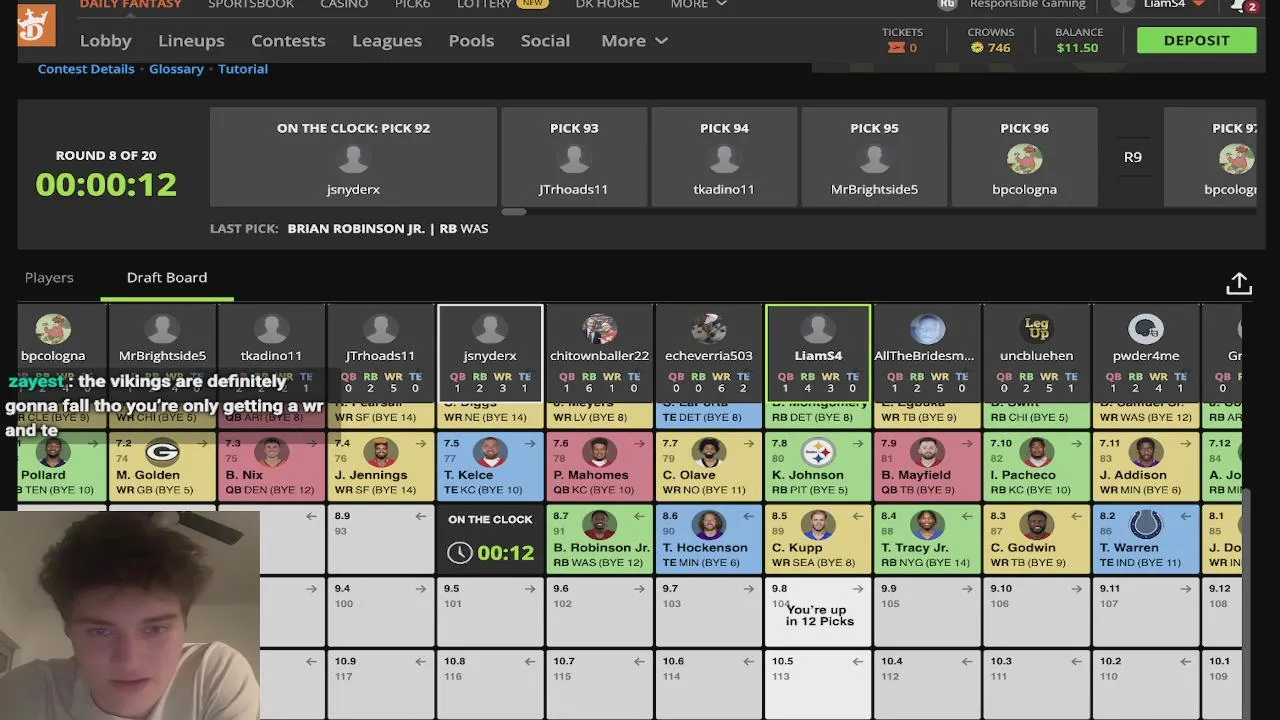Open T. Warren pick card
This screenshot has width=1280, height=720.
point(1146,539)
